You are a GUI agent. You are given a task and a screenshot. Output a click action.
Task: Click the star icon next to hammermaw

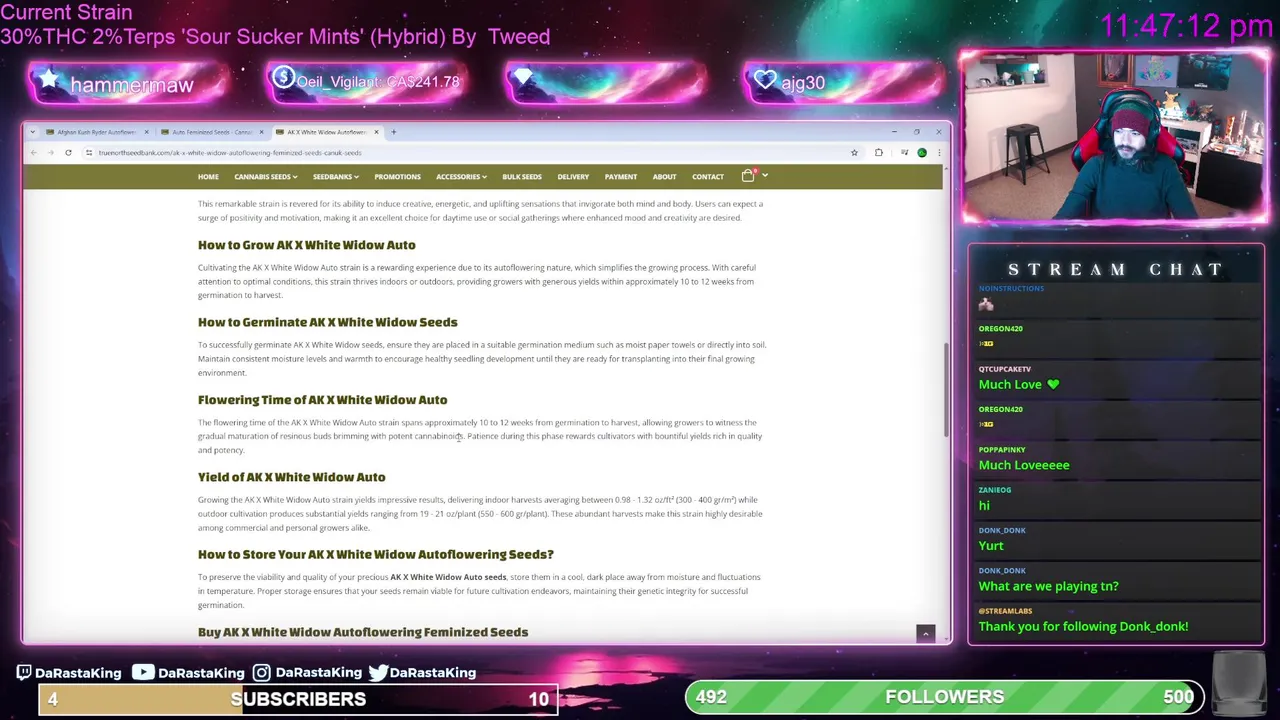tap(49, 80)
